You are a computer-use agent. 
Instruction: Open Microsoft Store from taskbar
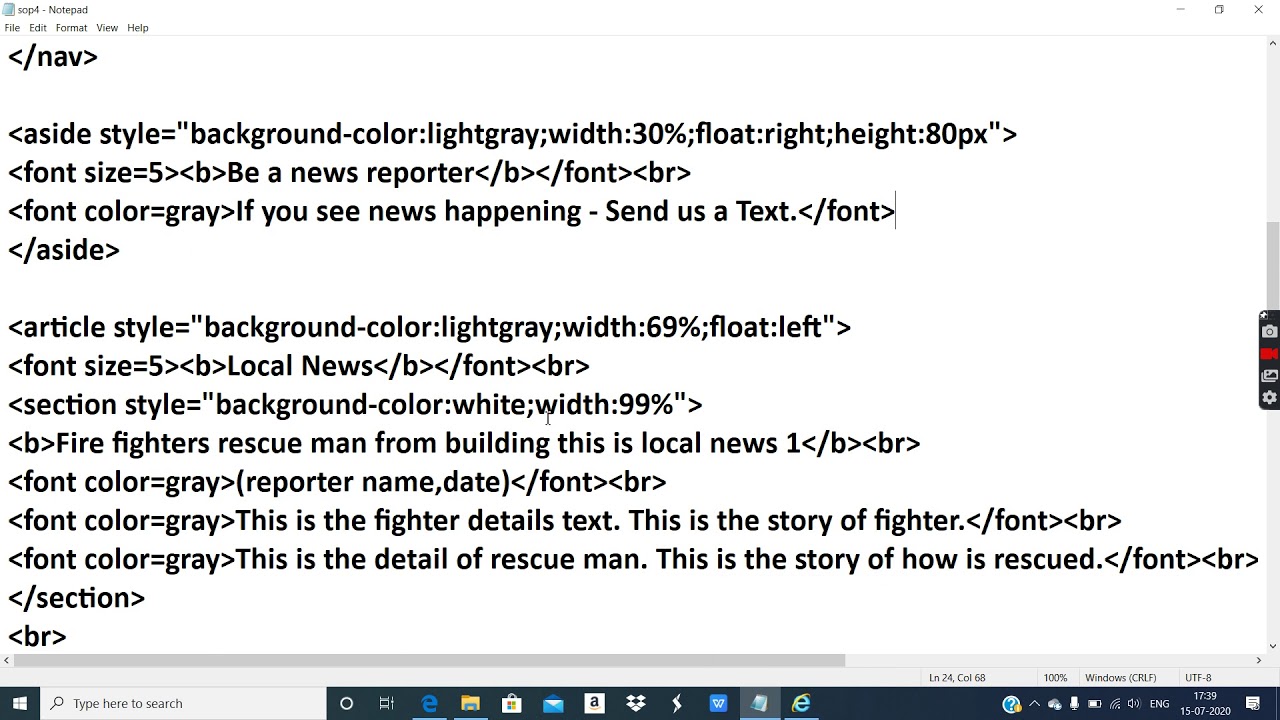[511, 703]
